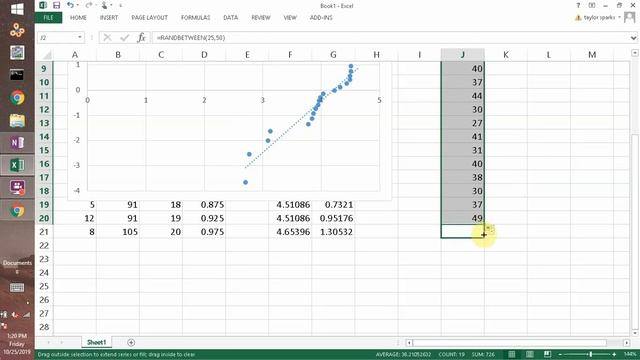Open the Name Box dropdown arrow
Viewport: 640px width, 360px height.
click(x=80, y=38)
